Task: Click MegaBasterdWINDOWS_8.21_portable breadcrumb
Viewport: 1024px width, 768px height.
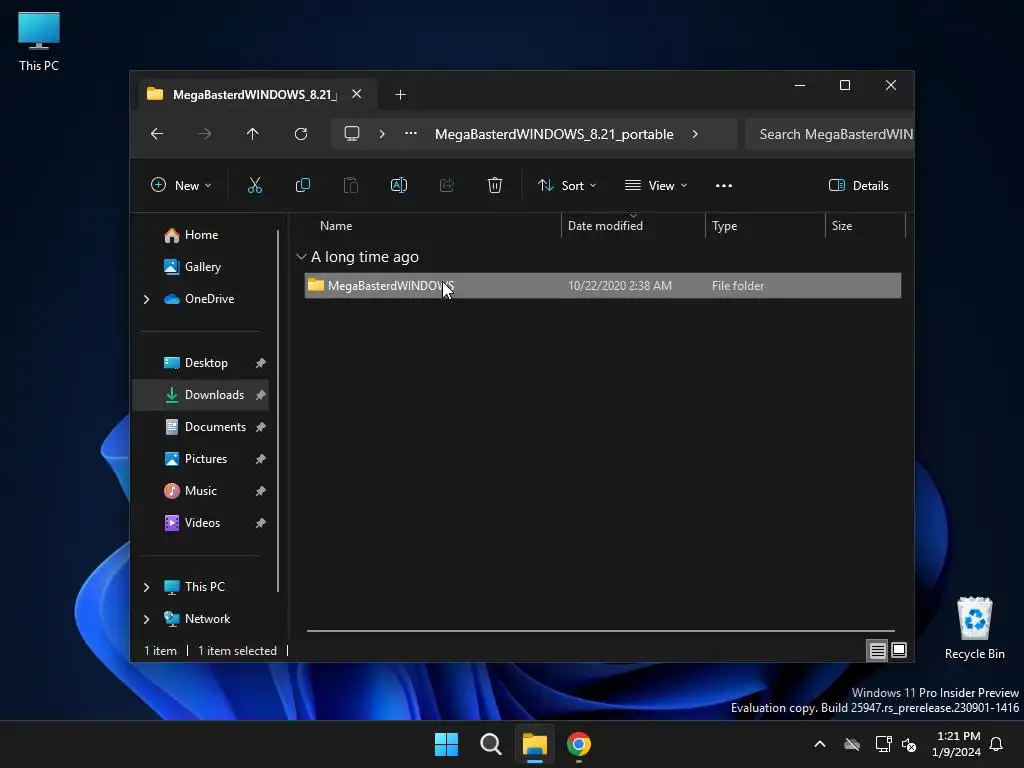Action: tap(554, 134)
